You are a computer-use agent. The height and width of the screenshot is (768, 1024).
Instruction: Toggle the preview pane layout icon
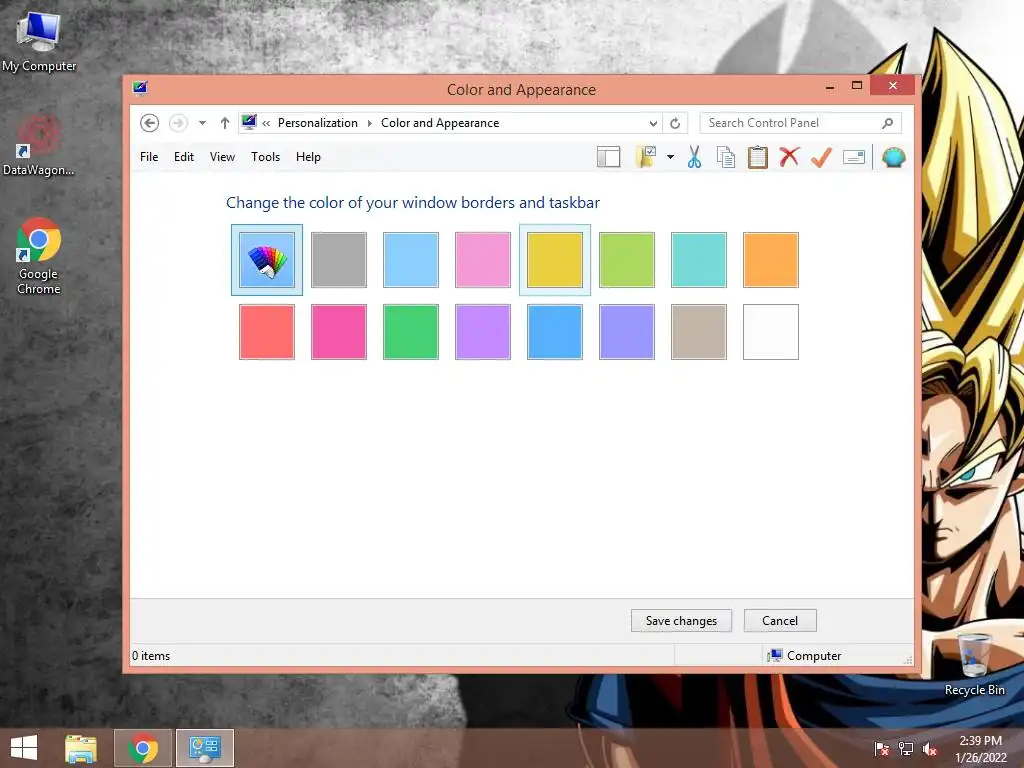608,157
